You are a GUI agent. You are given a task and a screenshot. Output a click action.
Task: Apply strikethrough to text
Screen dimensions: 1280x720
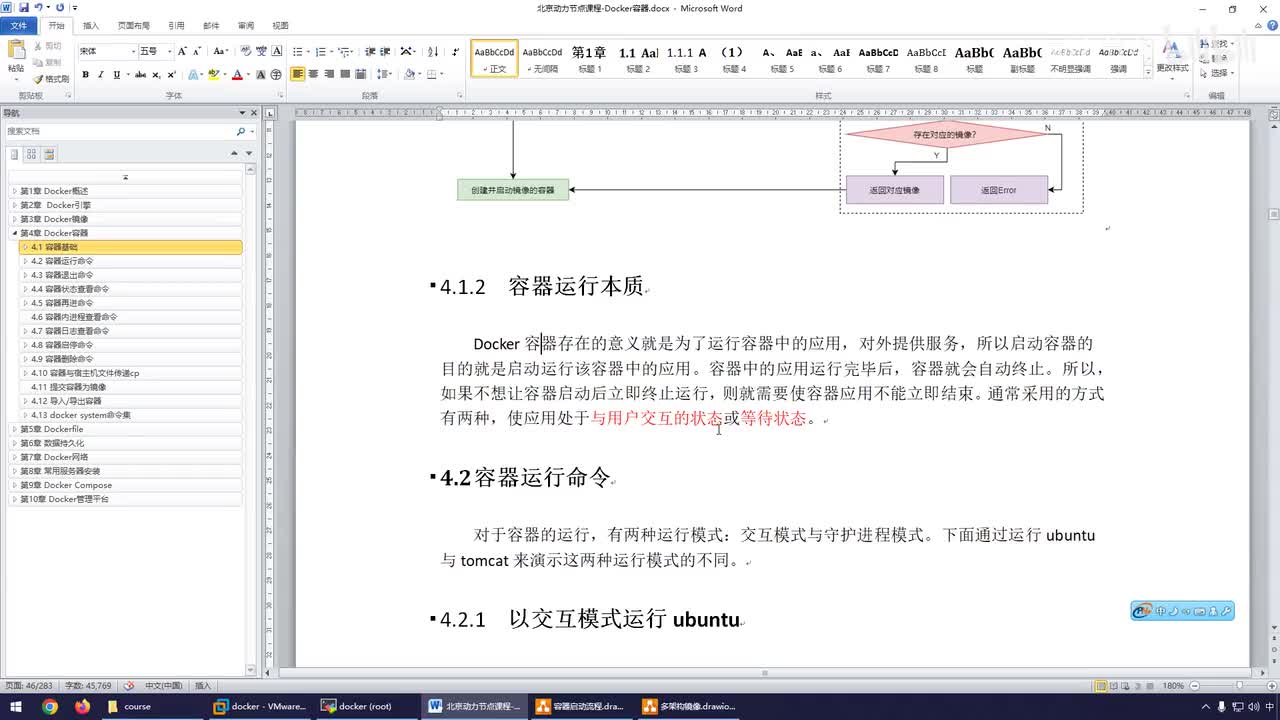click(x=140, y=74)
